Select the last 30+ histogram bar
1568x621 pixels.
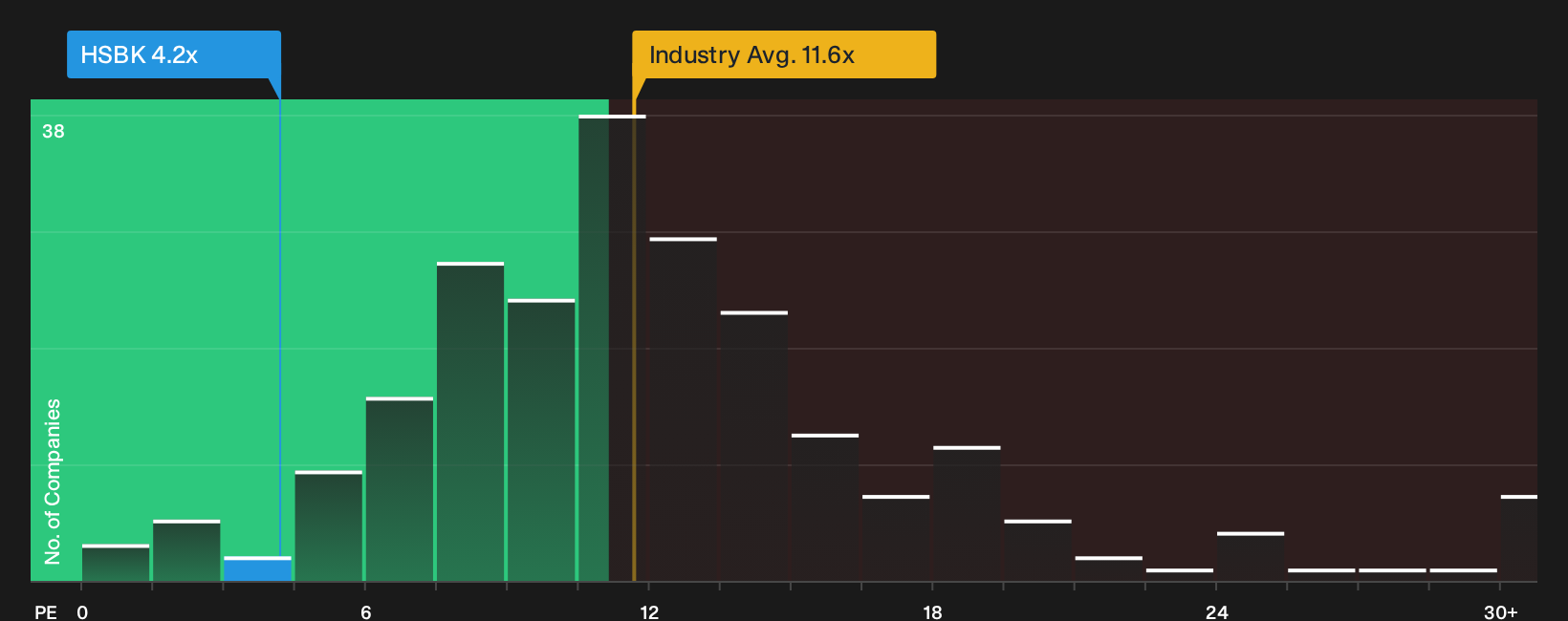1519,539
